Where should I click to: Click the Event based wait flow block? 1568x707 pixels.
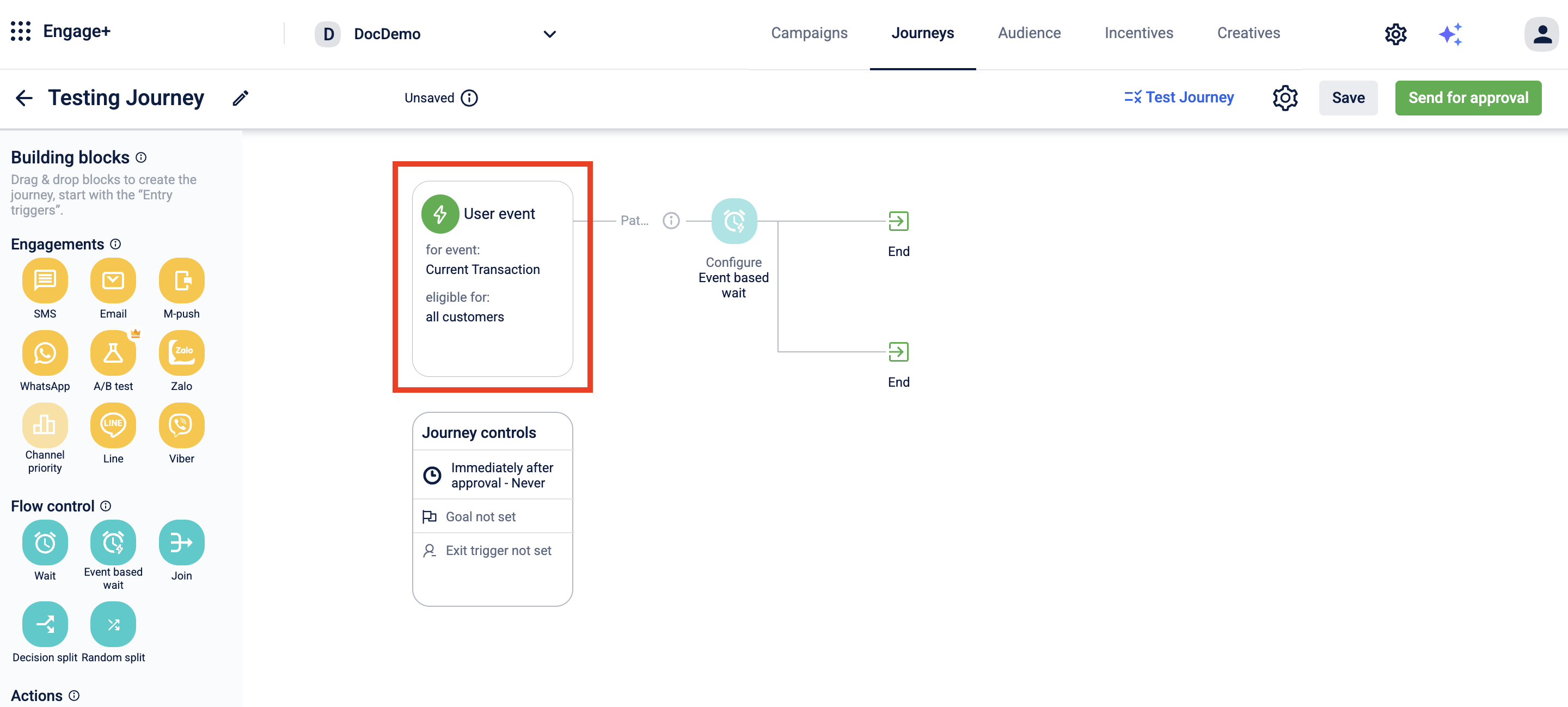113,543
